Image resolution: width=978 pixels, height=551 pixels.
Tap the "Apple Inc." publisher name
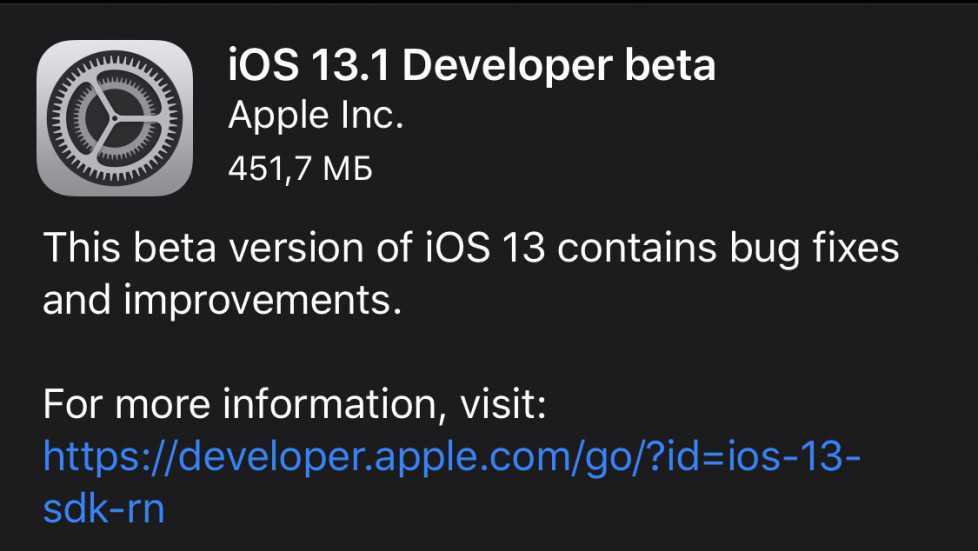[316, 117]
